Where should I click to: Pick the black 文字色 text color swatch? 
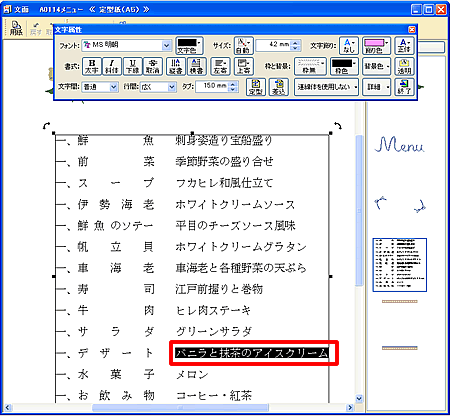tap(189, 45)
